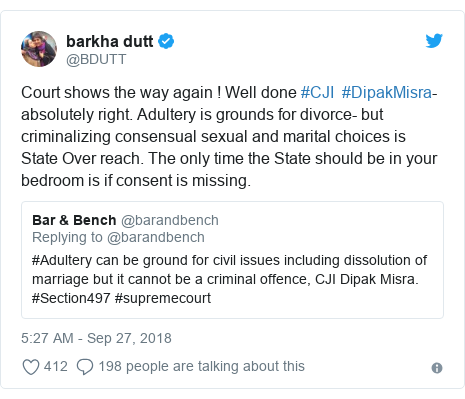Click the Bar & Bench account name
465x399 pixels.
tap(74, 220)
